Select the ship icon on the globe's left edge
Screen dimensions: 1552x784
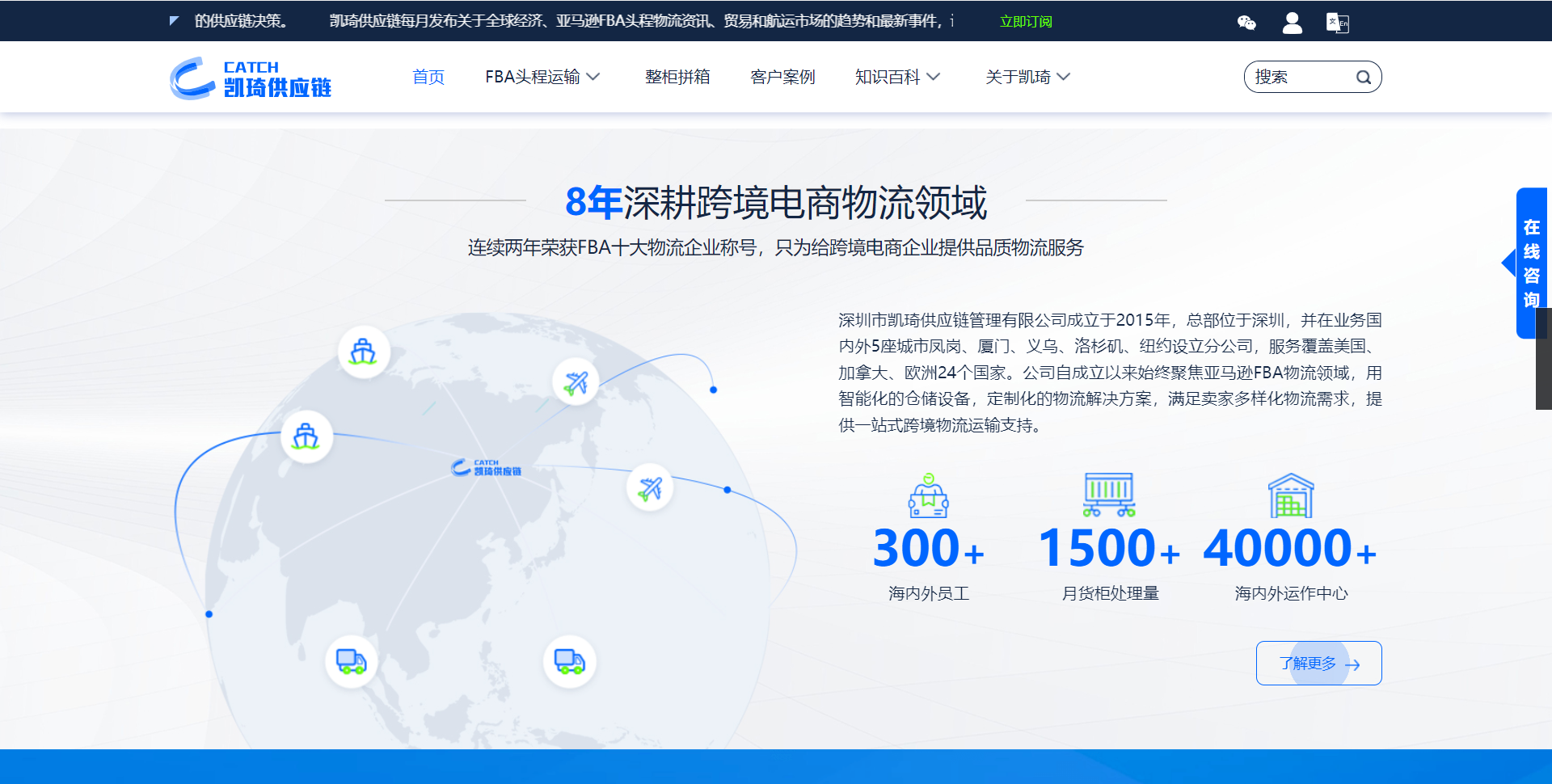pos(306,436)
